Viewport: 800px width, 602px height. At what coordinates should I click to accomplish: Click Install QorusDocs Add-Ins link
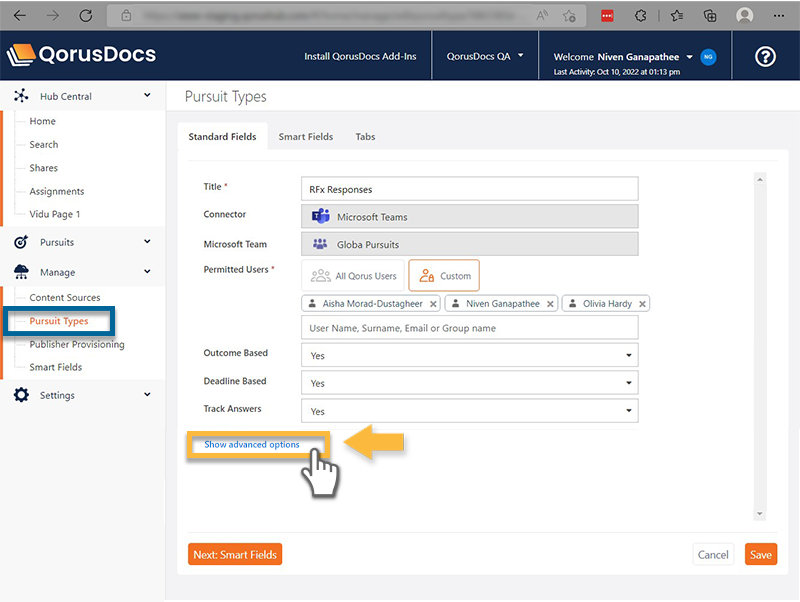click(x=360, y=56)
